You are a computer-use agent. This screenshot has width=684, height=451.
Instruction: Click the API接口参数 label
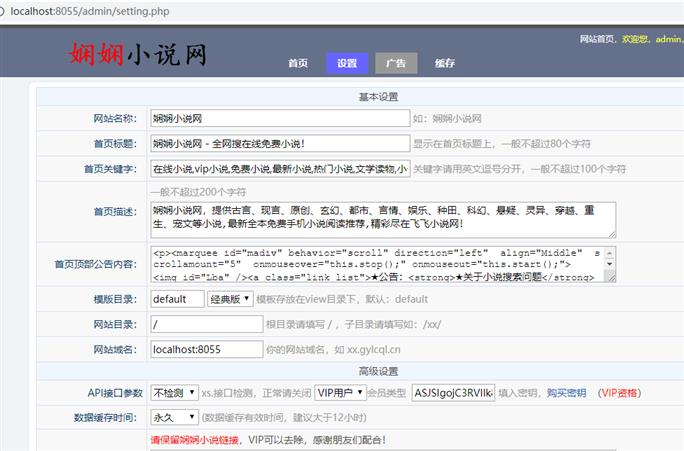coord(115,393)
